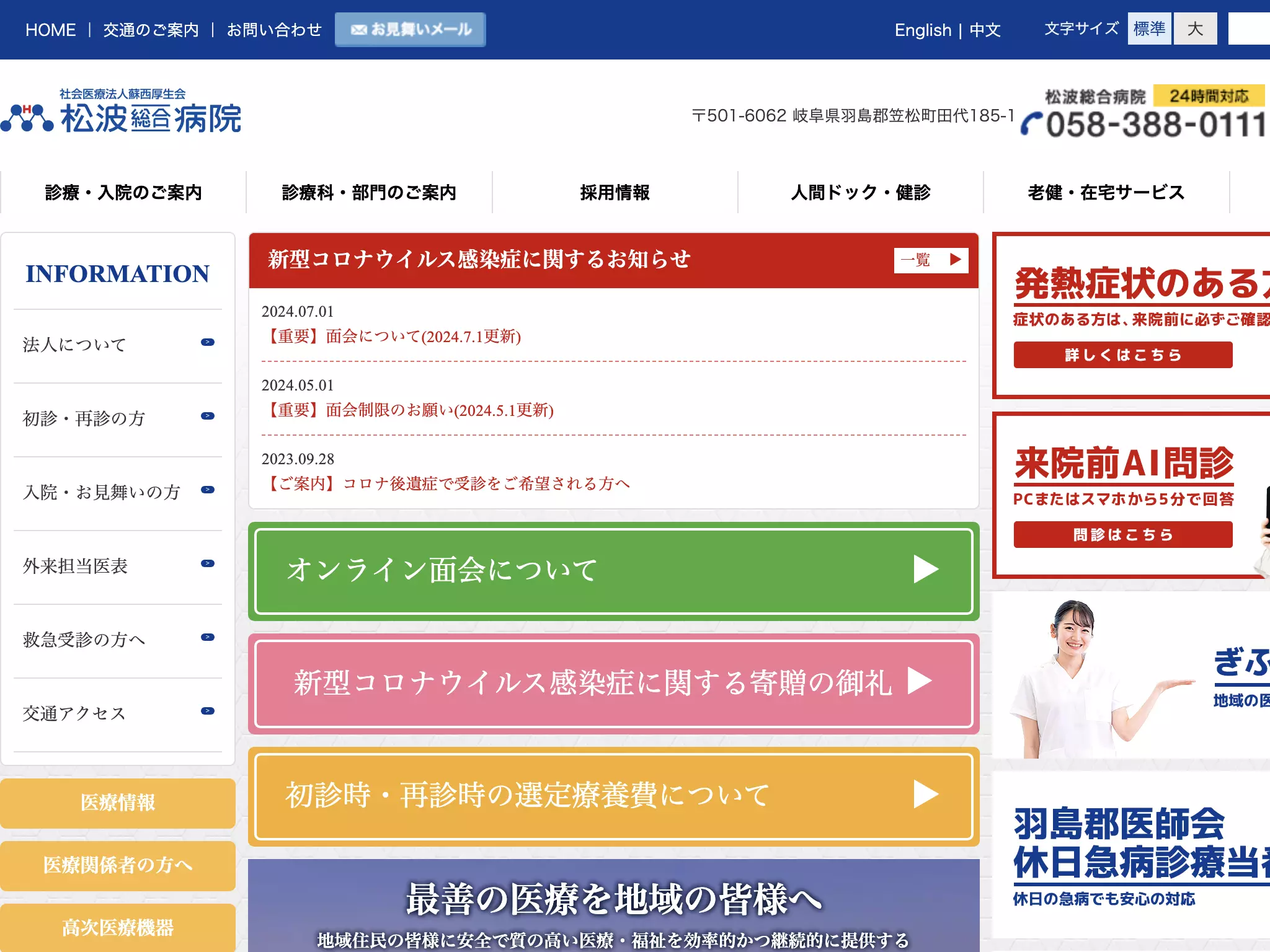Click 法人について text in sidebar

click(x=74, y=345)
